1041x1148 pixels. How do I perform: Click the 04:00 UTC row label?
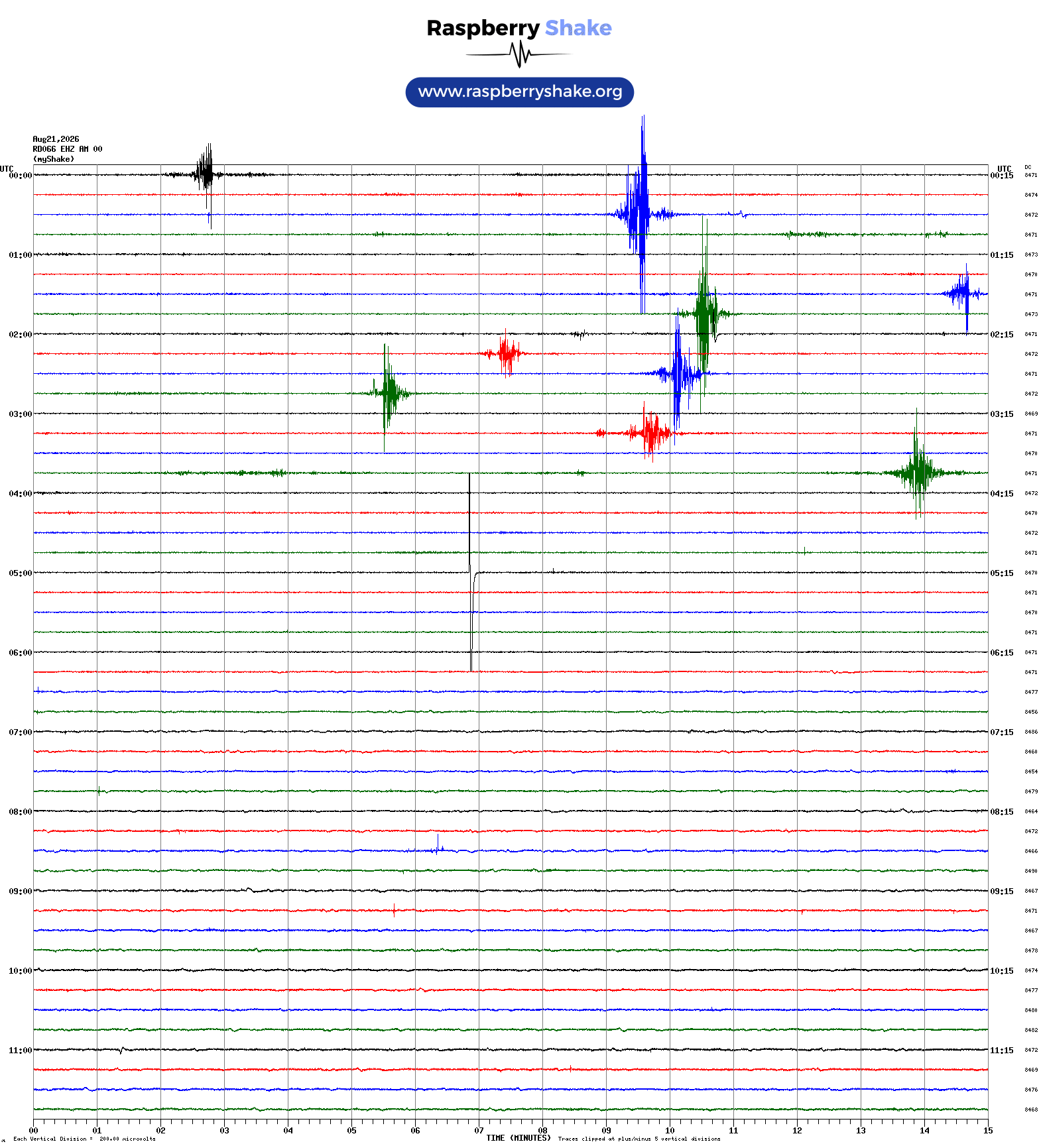[20, 493]
